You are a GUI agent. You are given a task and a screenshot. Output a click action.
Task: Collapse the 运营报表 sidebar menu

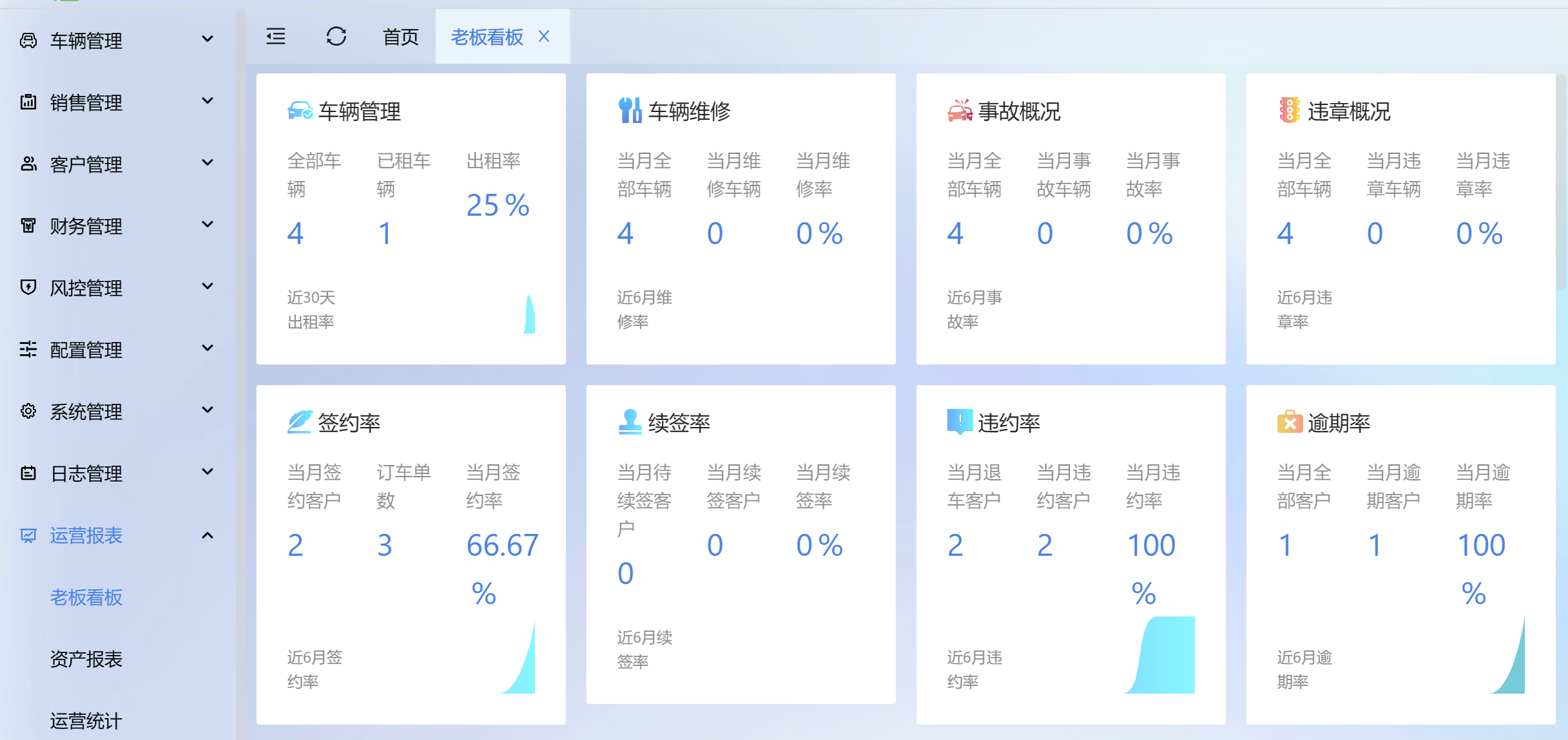pos(116,535)
